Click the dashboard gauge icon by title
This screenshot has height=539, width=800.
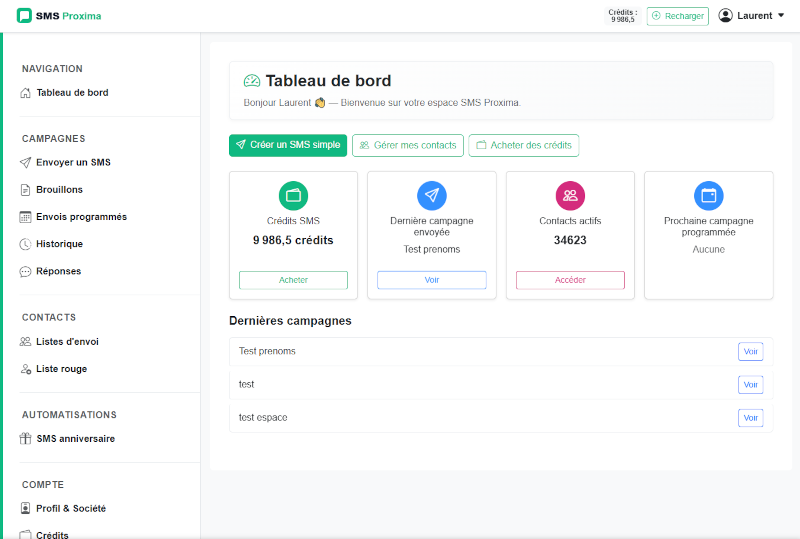252,81
